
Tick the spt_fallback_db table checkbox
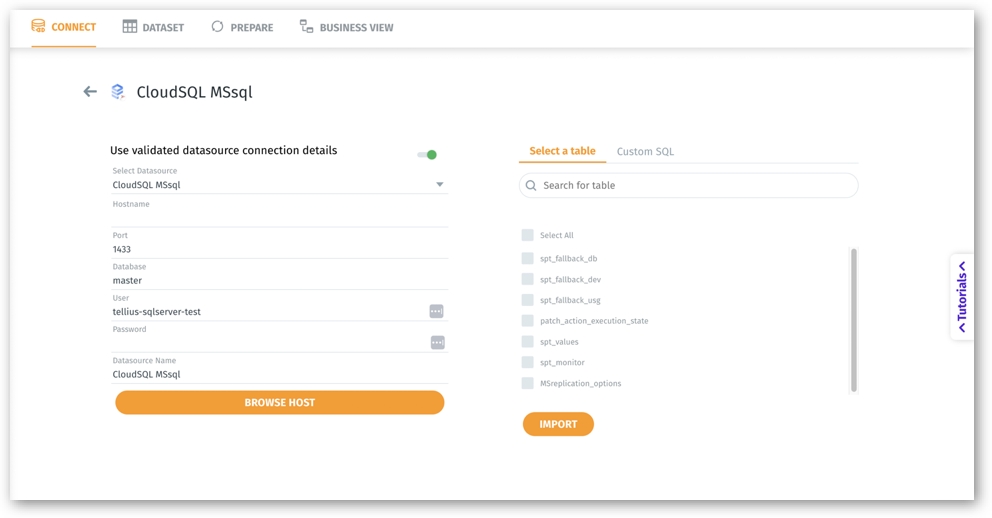(527, 258)
